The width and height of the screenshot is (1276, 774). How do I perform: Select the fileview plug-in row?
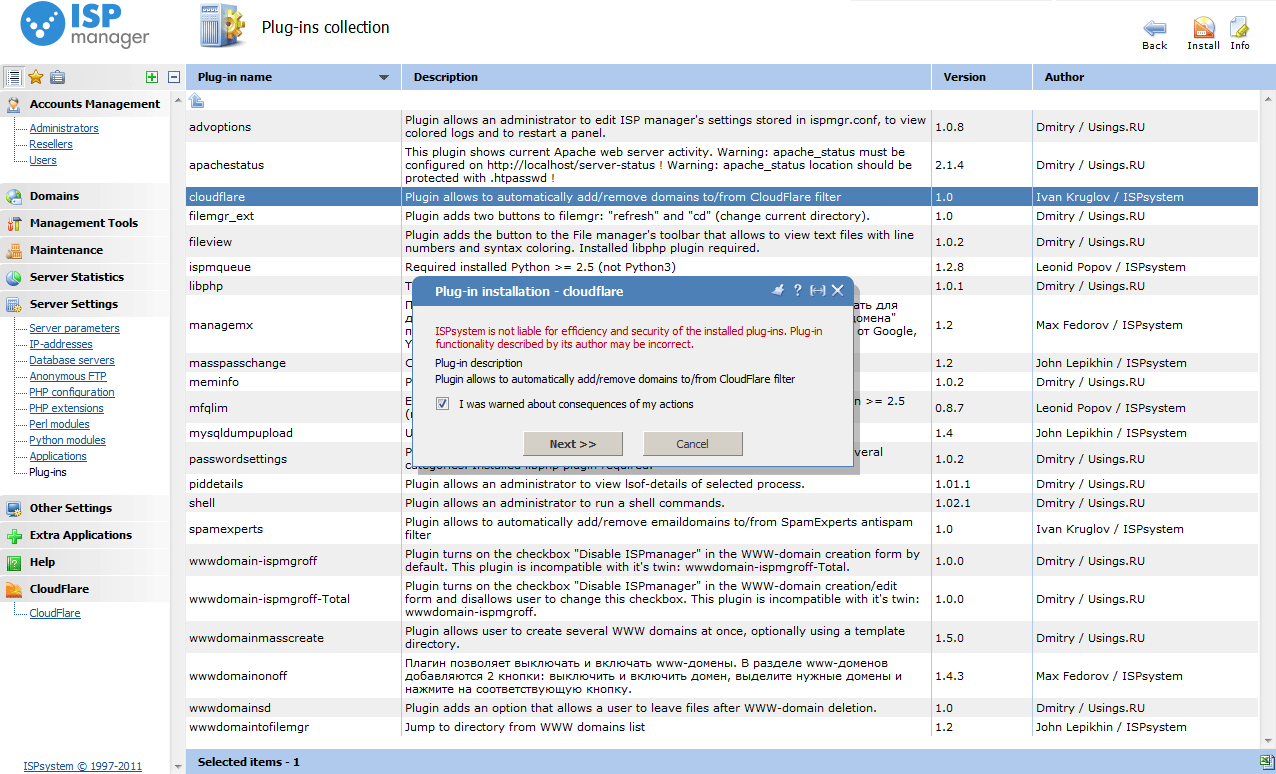click(x=722, y=242)
